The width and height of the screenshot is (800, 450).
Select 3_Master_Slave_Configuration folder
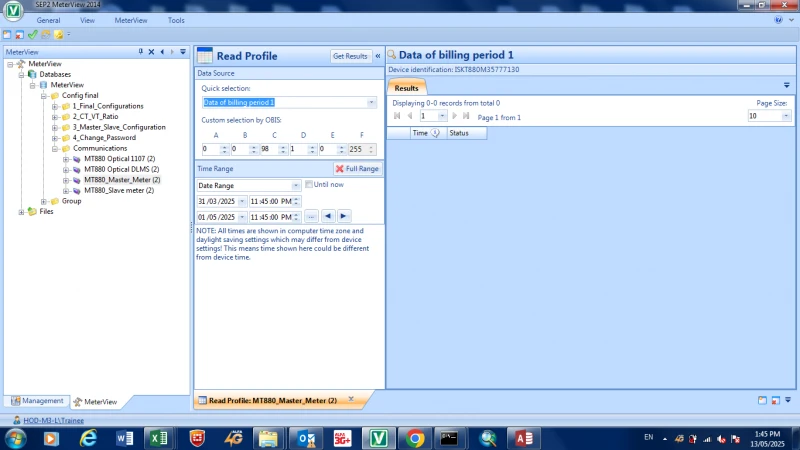pos(119,127)
